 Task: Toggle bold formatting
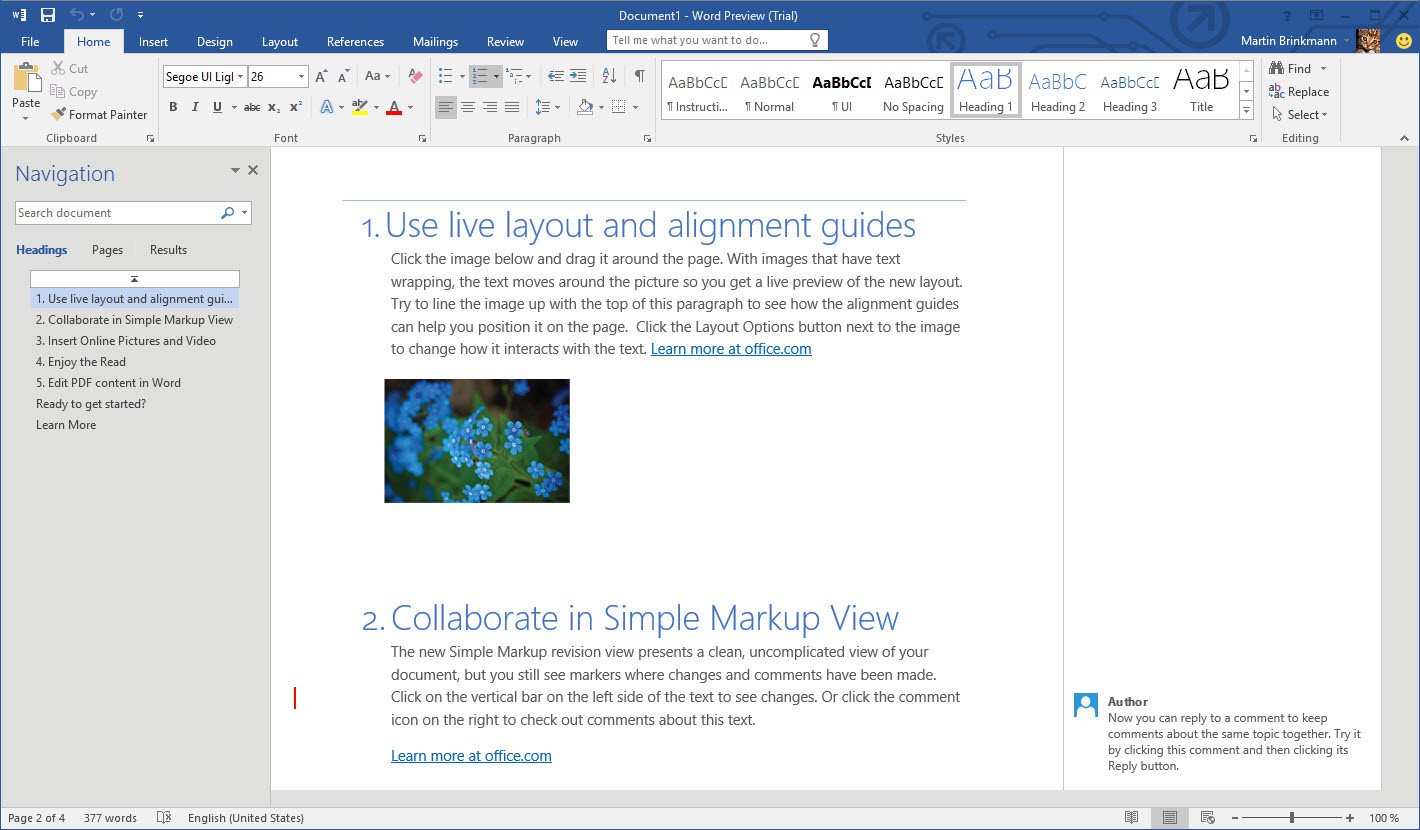(x=173, y=106)
